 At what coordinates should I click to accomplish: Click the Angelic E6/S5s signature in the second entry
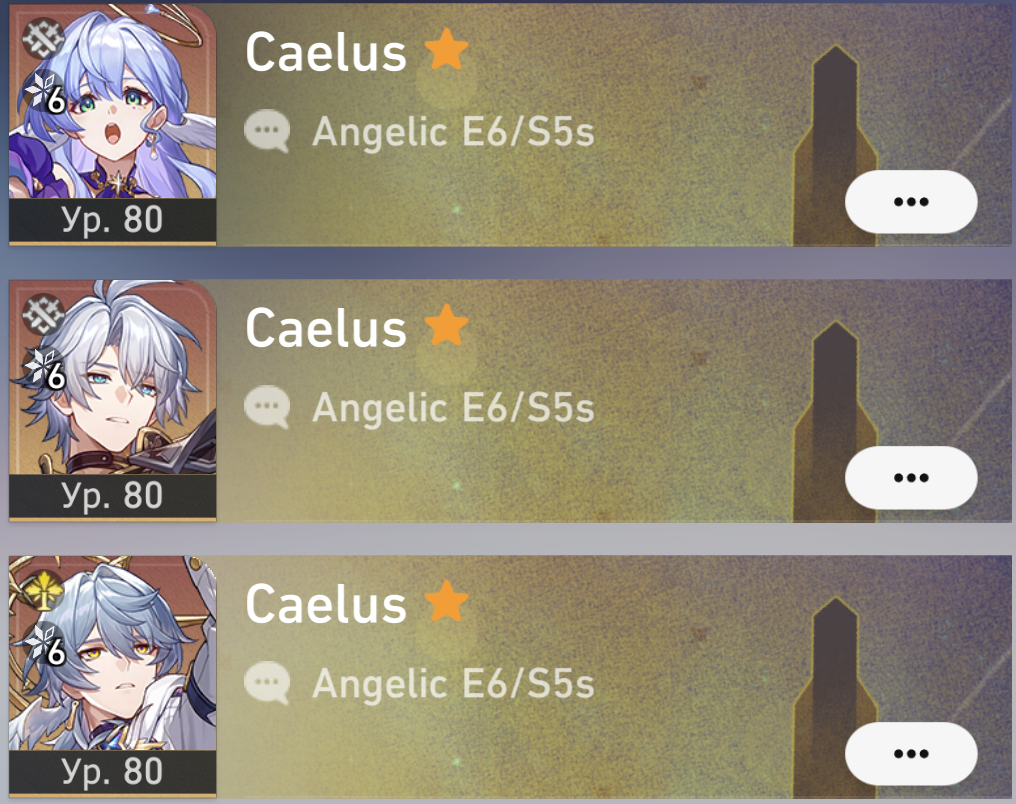453,408
